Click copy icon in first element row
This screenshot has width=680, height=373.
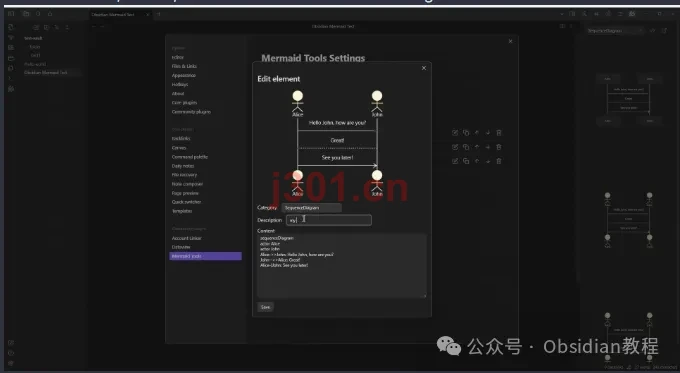click(x=466, y=133)
